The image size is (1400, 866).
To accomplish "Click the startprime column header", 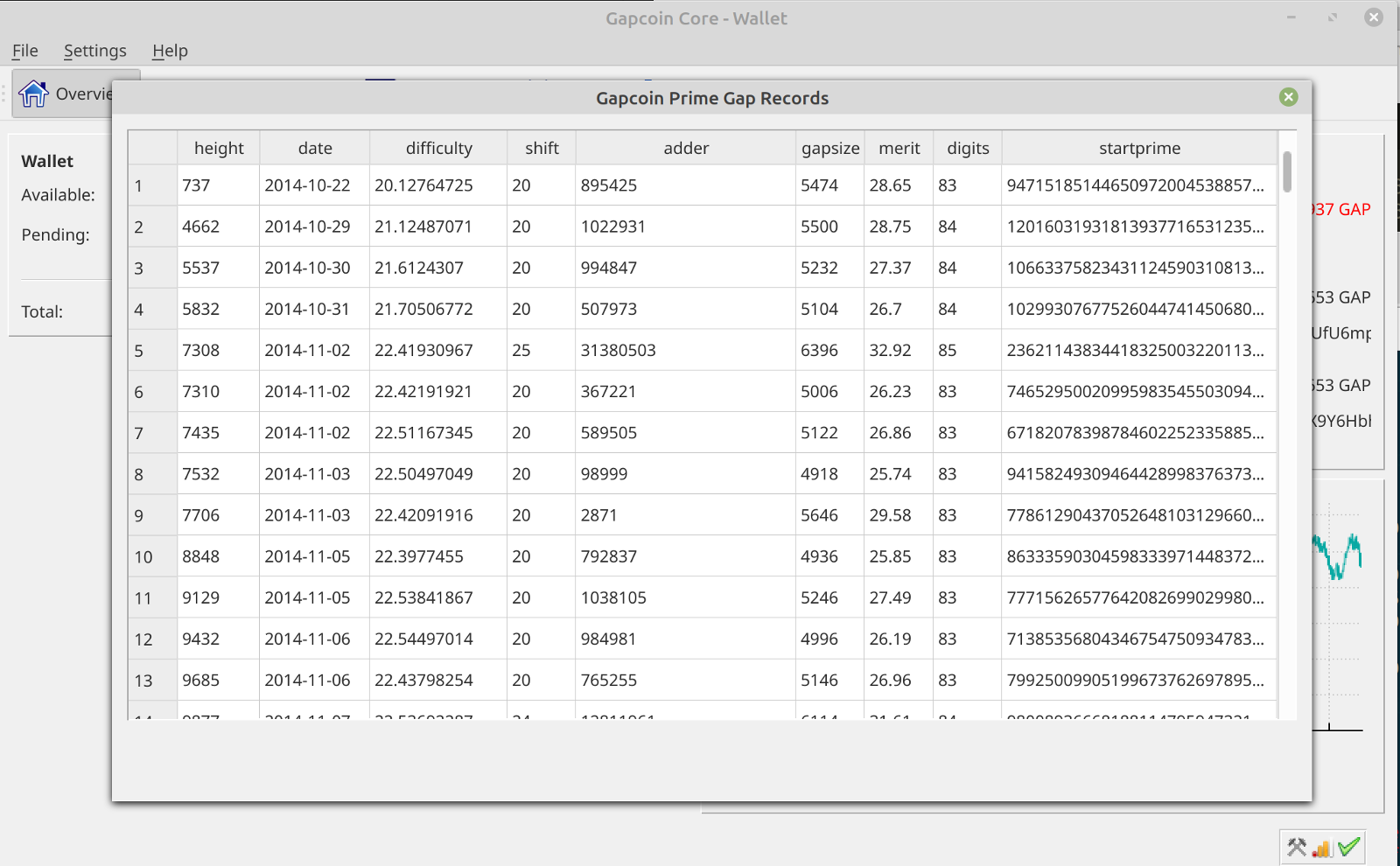I will click(1139, 148).
